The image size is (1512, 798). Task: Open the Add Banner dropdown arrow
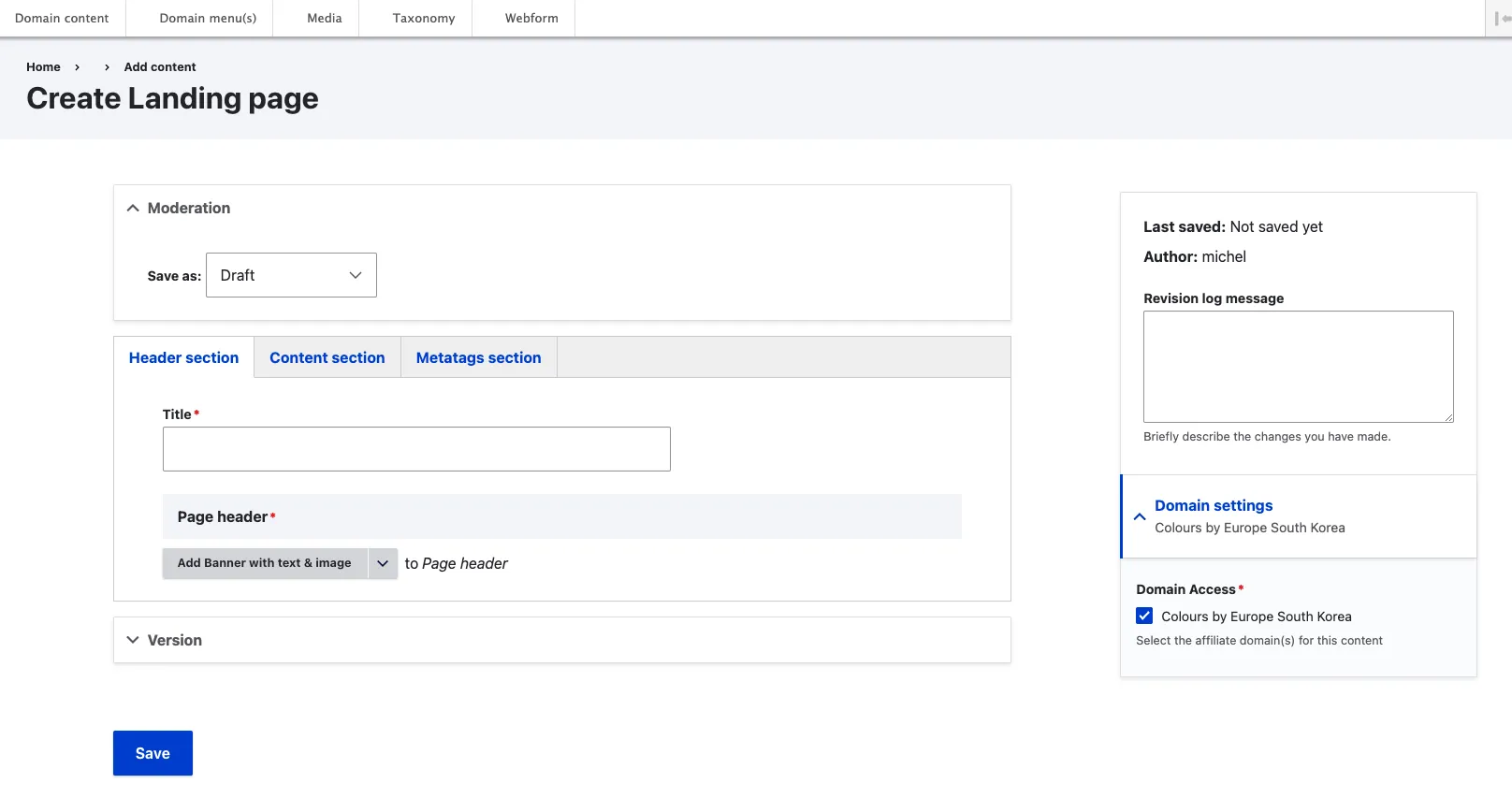point(383,563)
